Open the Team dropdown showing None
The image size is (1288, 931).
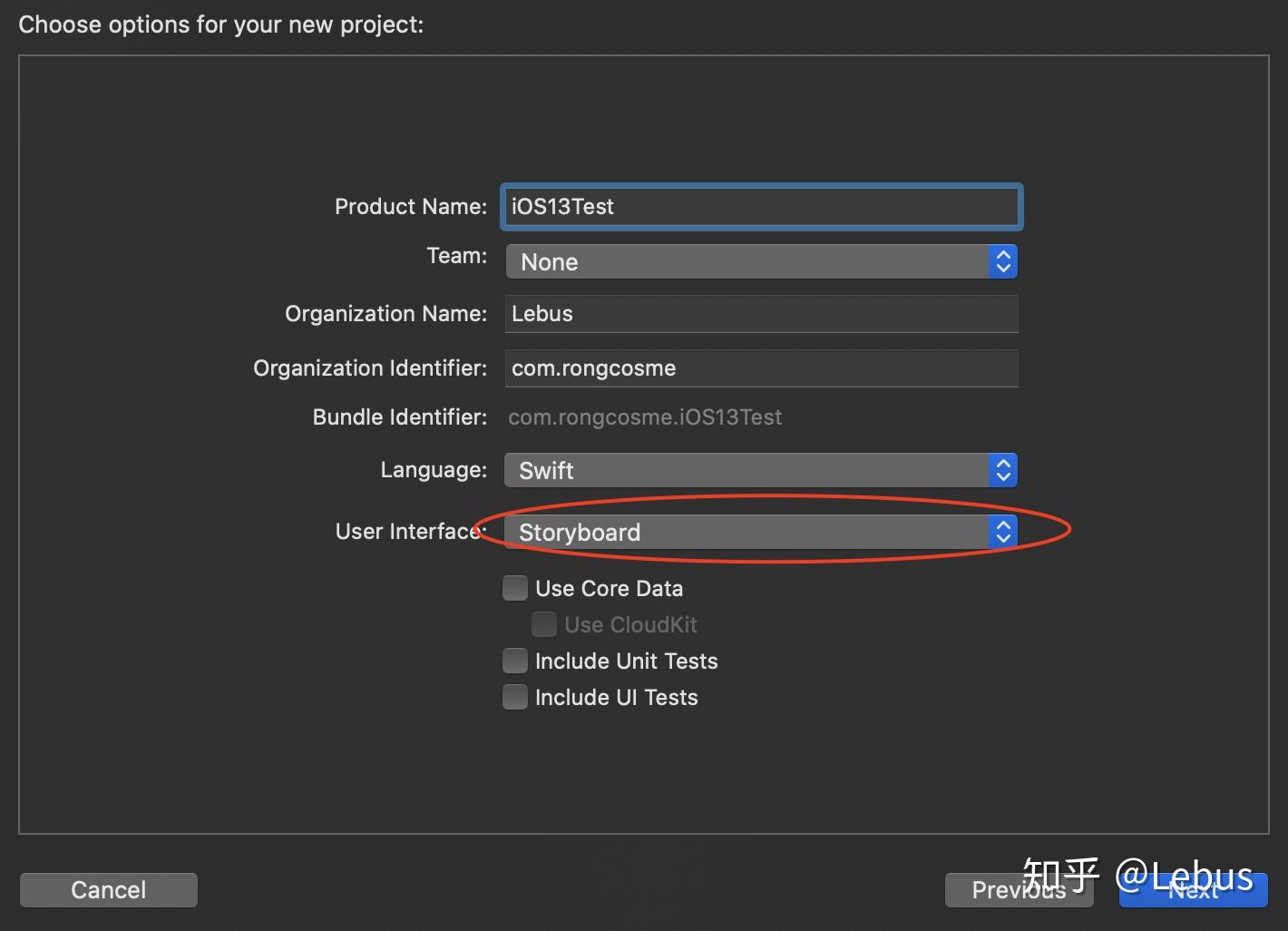(x=753, y=261)
